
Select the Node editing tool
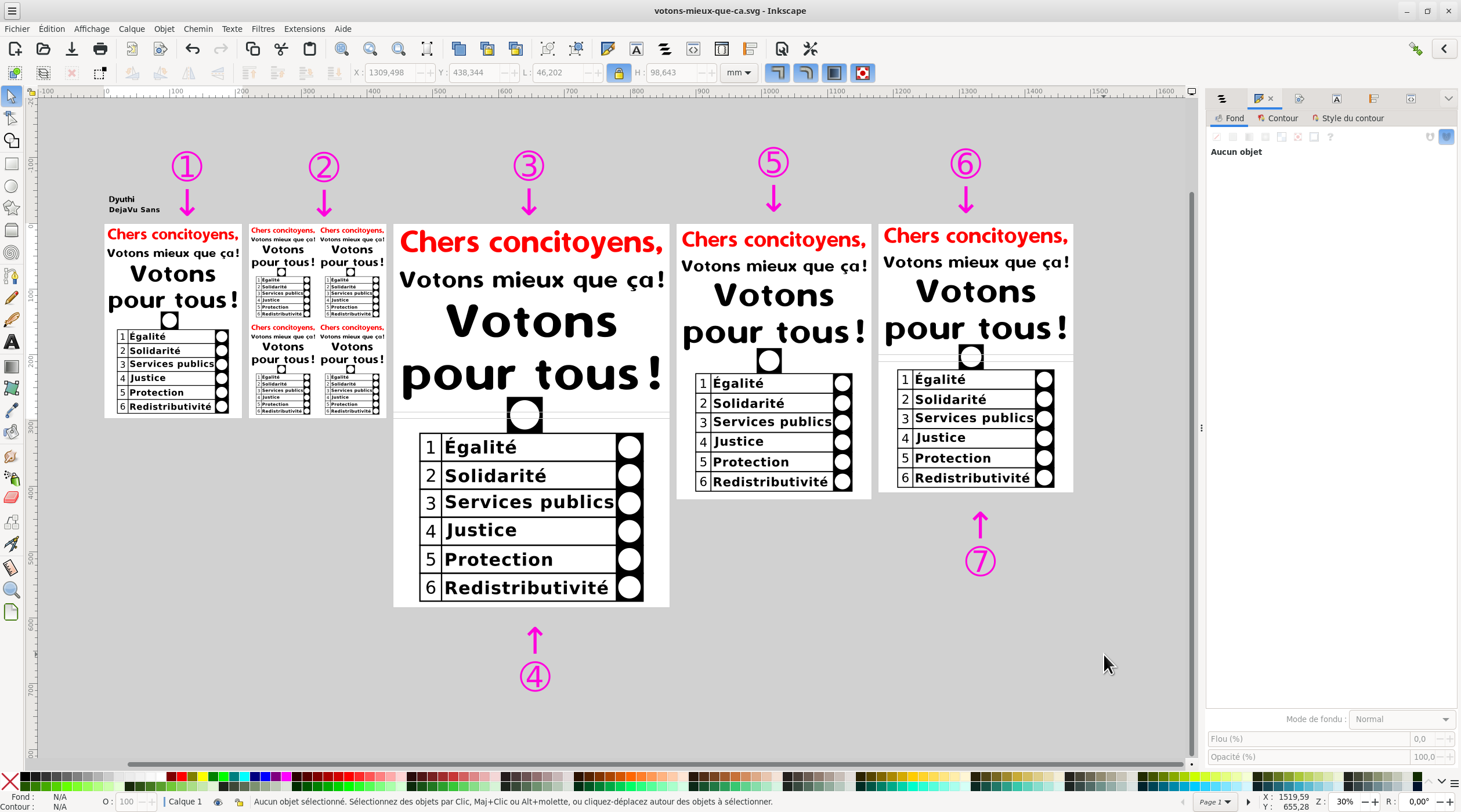tap(11, 118)
